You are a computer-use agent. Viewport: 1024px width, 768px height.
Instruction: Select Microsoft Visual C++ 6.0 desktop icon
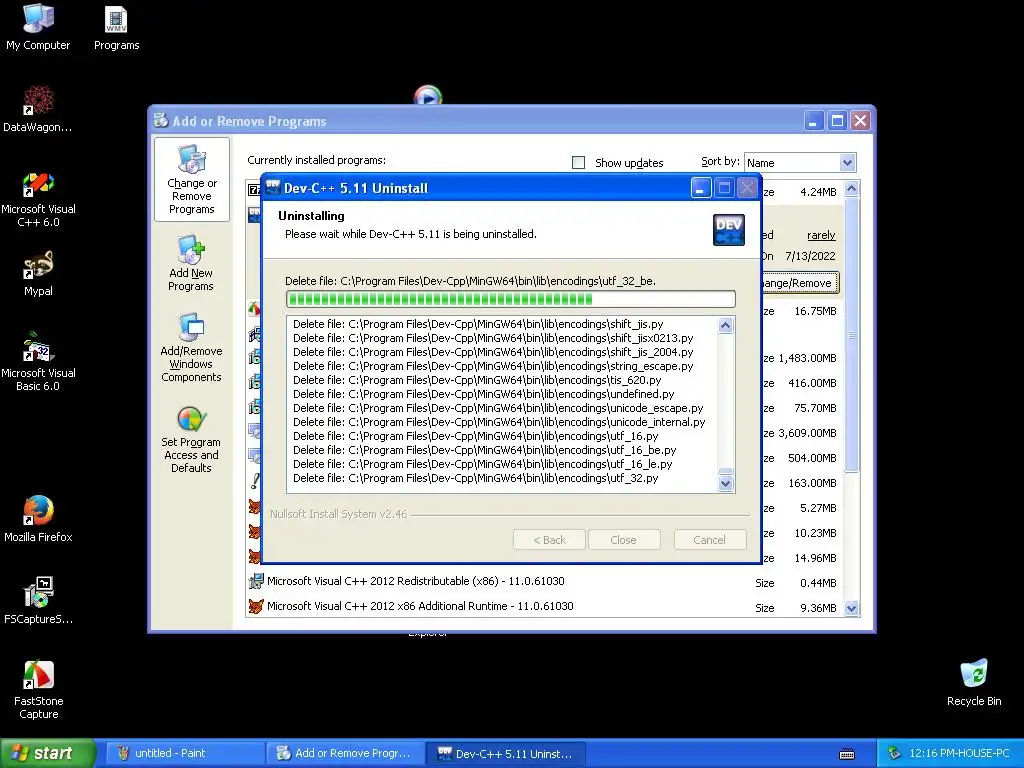(38, 199)
